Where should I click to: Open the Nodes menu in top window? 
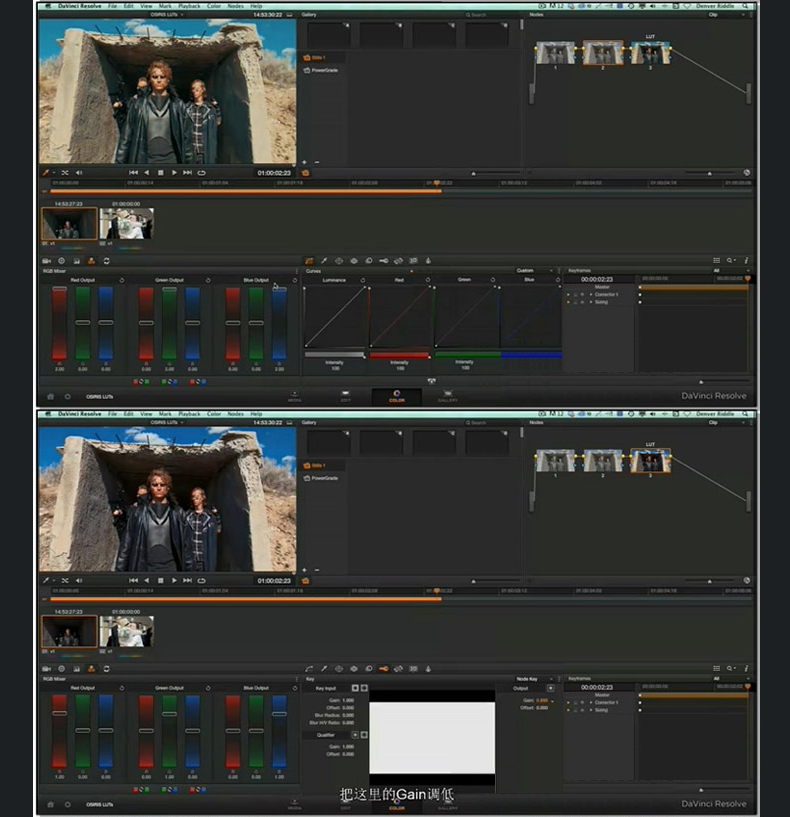click(x=236, y=6)
